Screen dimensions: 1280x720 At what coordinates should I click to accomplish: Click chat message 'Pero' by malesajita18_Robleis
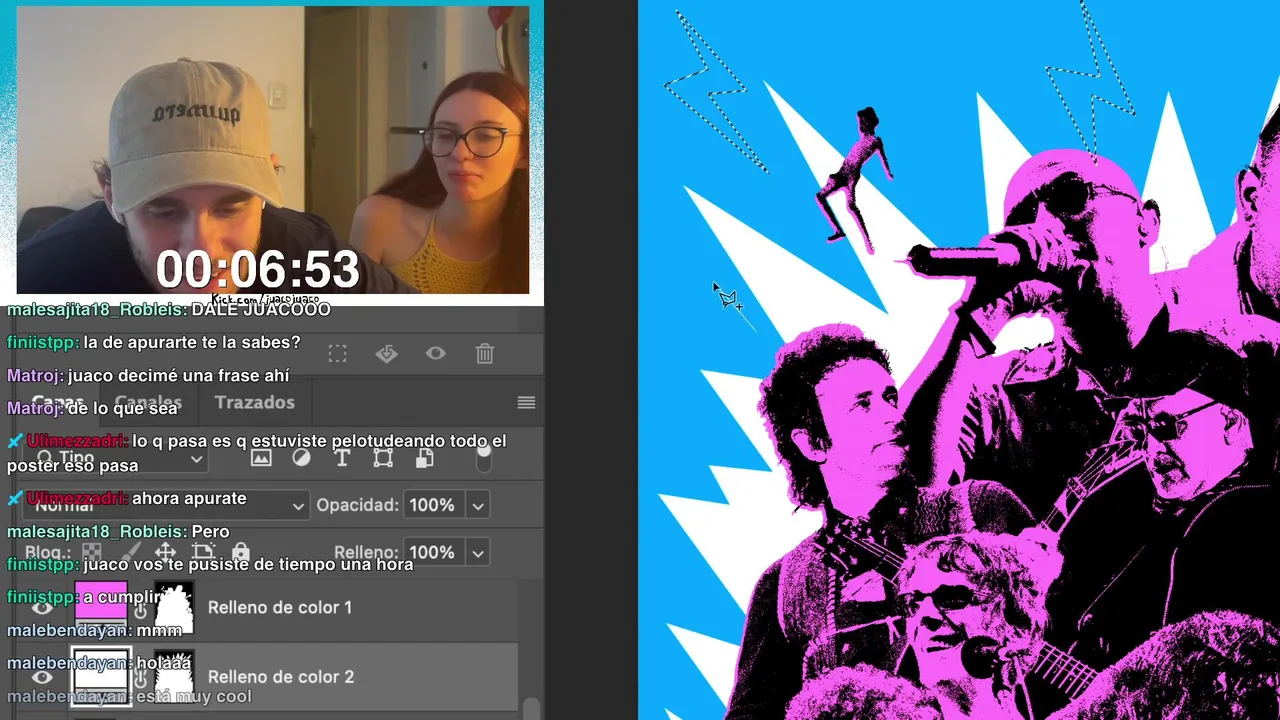[210, 531]
